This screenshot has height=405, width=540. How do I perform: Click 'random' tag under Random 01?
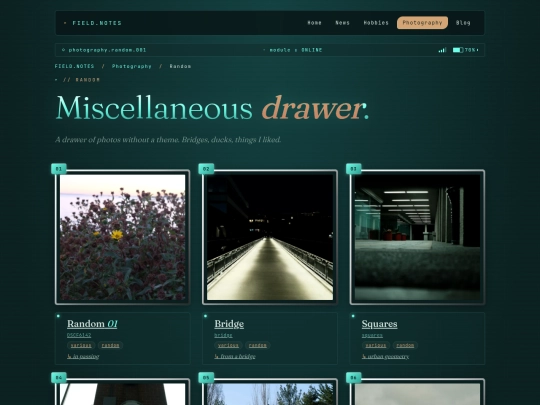click(110, 345)
